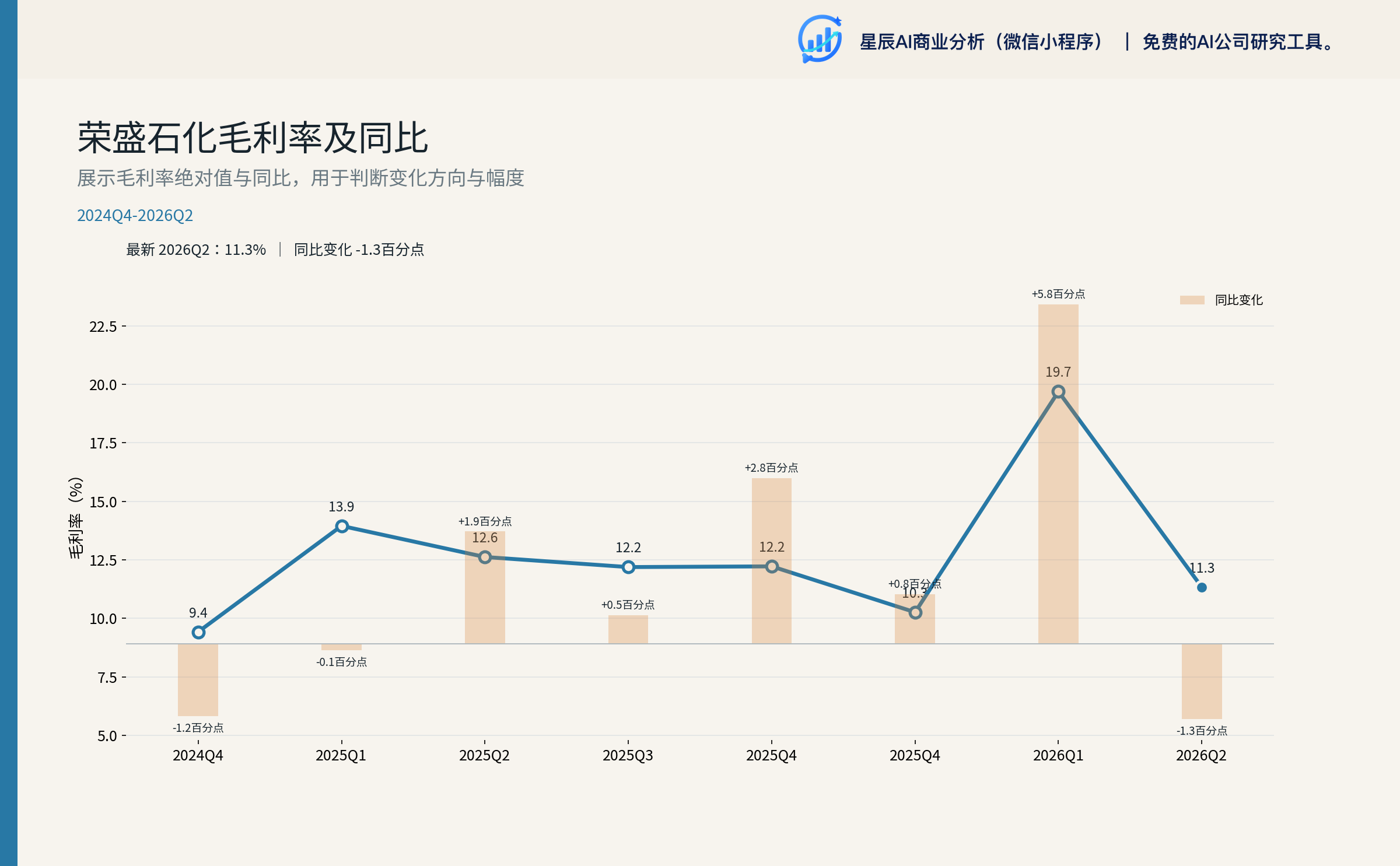This screenshot has width=1400, height=866.
Task: Click the +1.9百分点 bar label
Action: pos(485,521)
